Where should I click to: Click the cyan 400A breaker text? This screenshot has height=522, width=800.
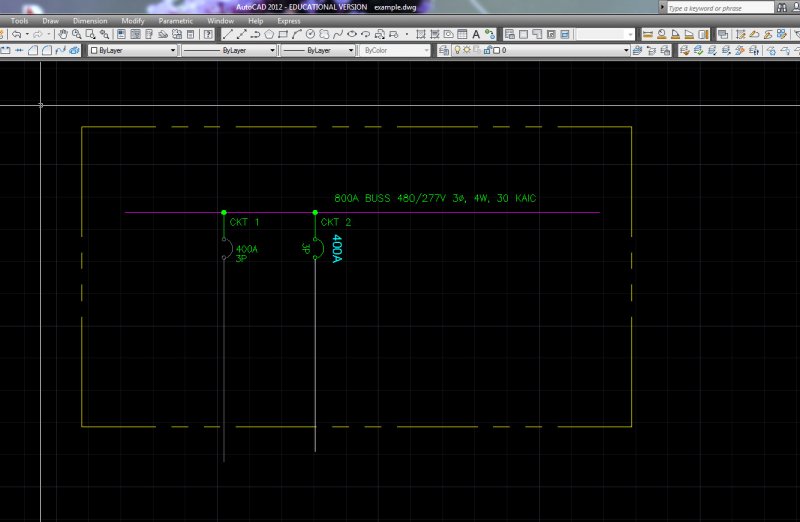click(x=337, y=249)
